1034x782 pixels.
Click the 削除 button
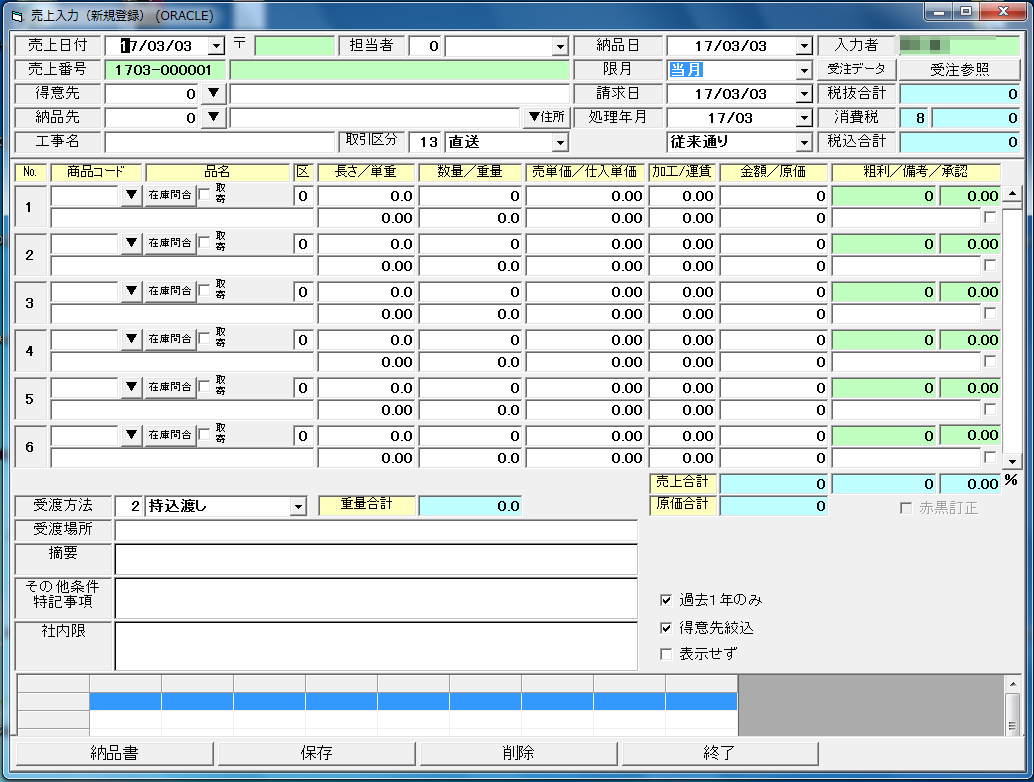pyautogui.click(x=518, y=753)
